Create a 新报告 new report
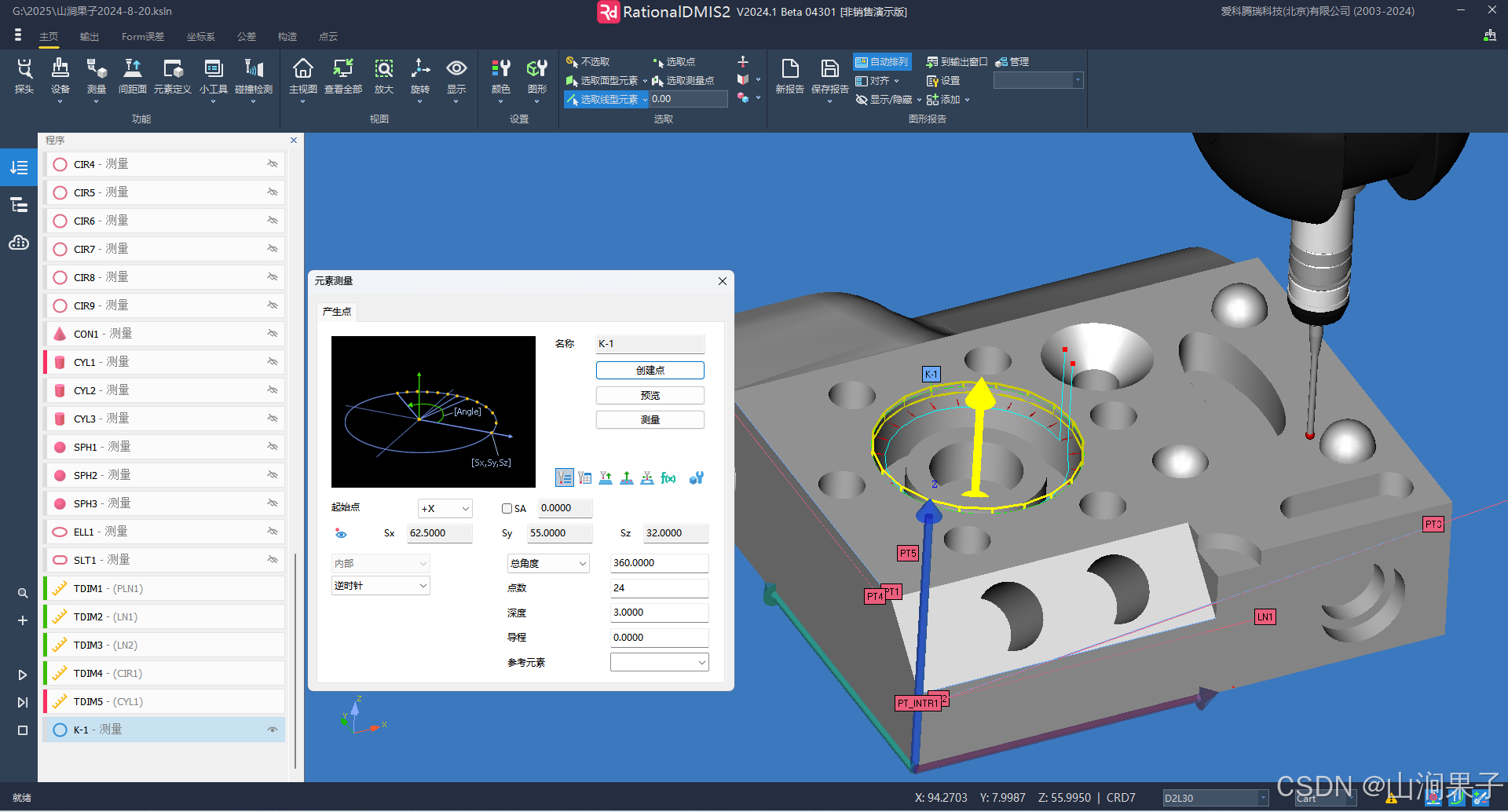The height and width of the screenshot is (812, 1508). (x=790, y=76)
